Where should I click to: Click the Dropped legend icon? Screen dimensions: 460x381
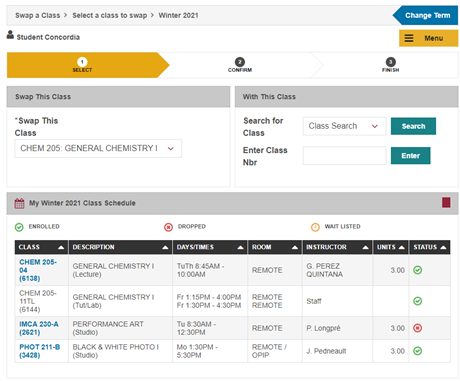coord(168,227)
